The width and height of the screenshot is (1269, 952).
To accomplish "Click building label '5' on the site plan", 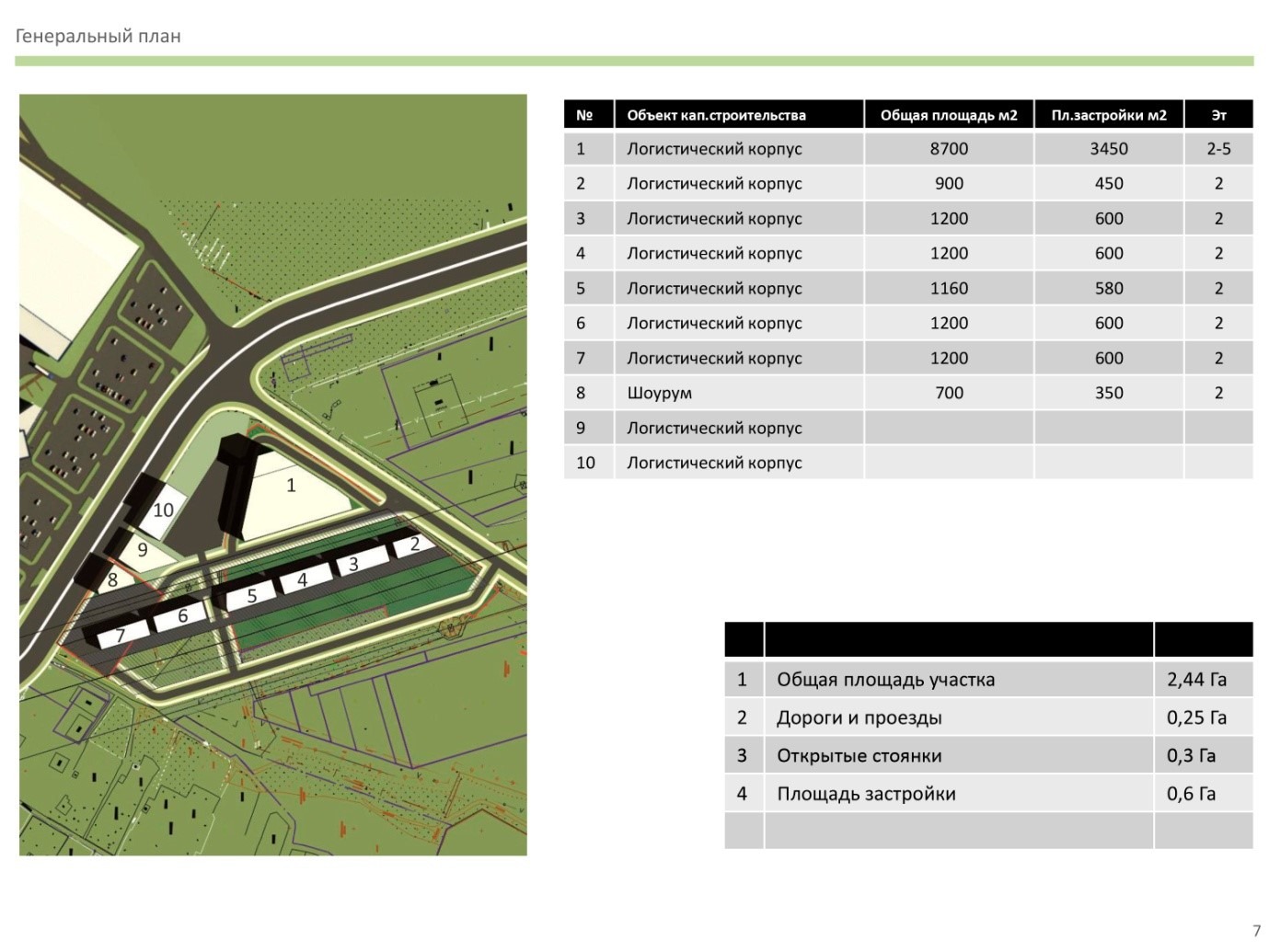I will [x=252, y=596].
